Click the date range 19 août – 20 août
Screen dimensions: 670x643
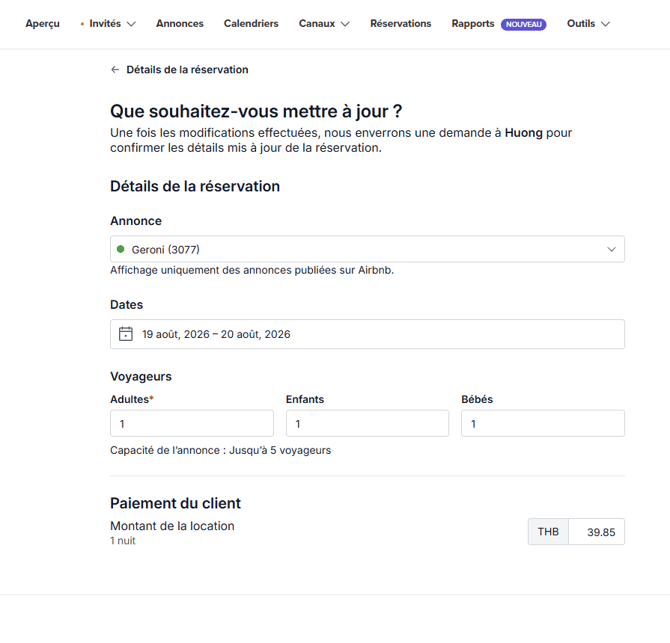pyautogui.click(x=216, y=334)
